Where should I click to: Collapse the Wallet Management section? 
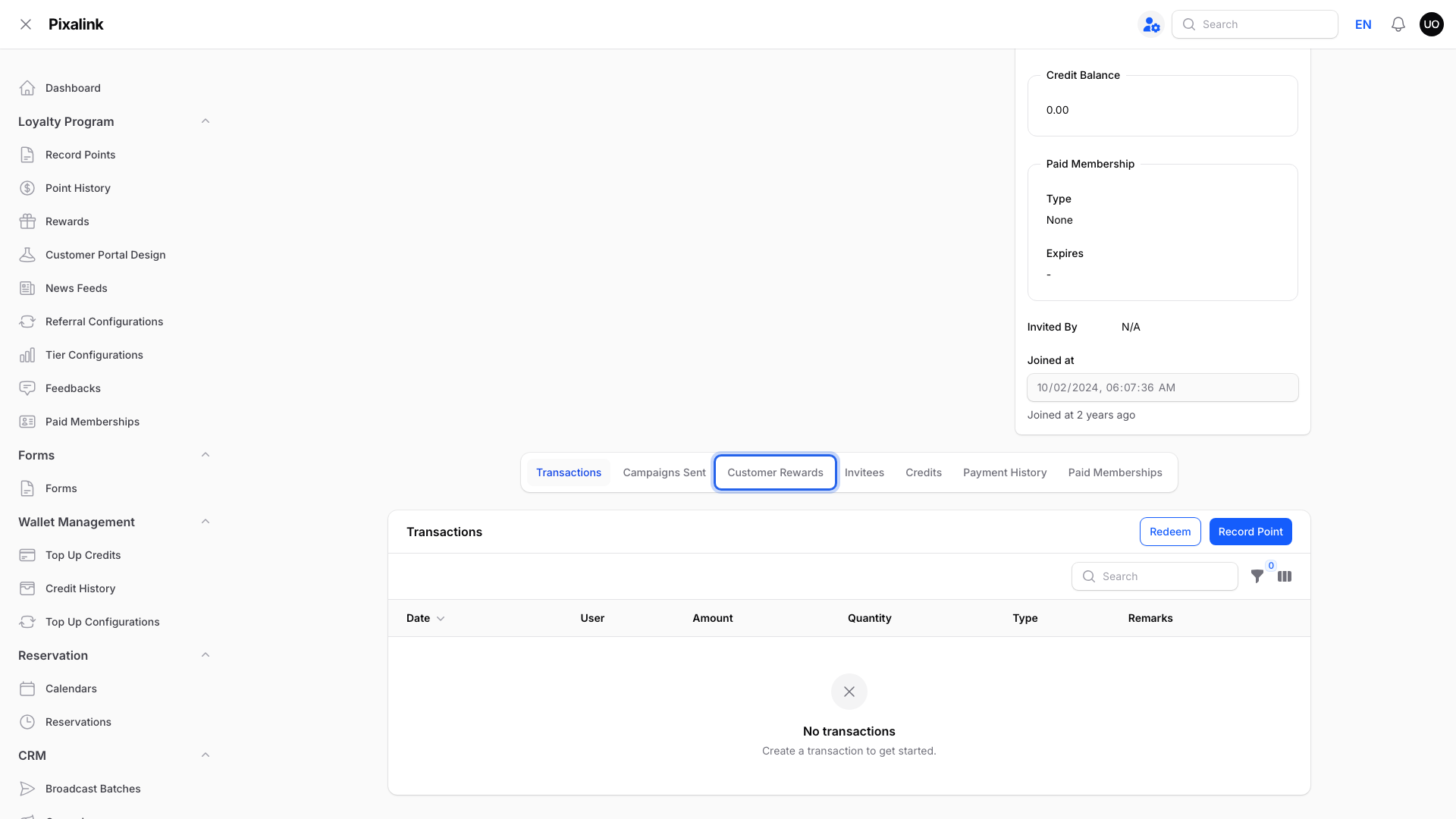206,522
